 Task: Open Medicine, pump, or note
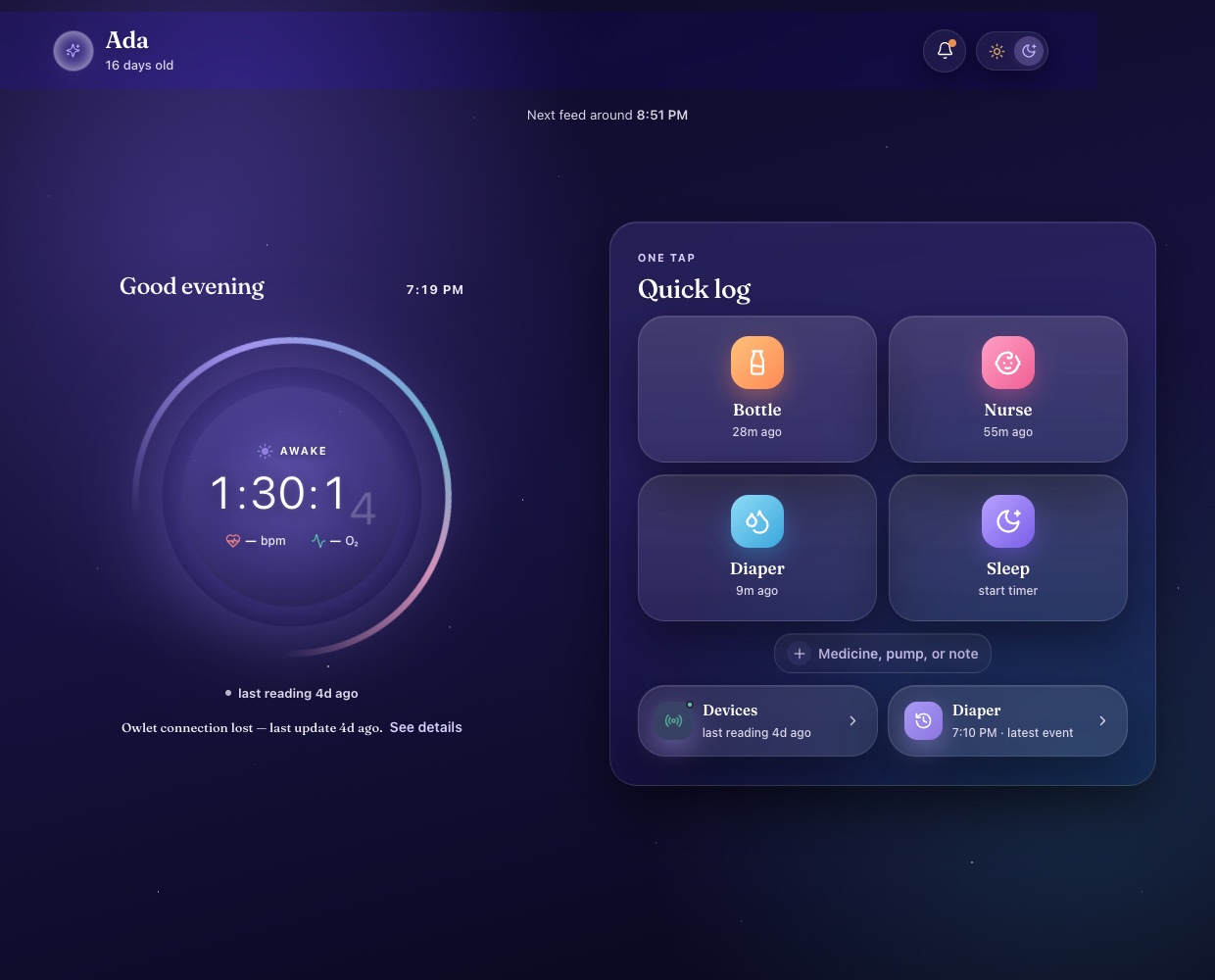[x=883, y=654]
